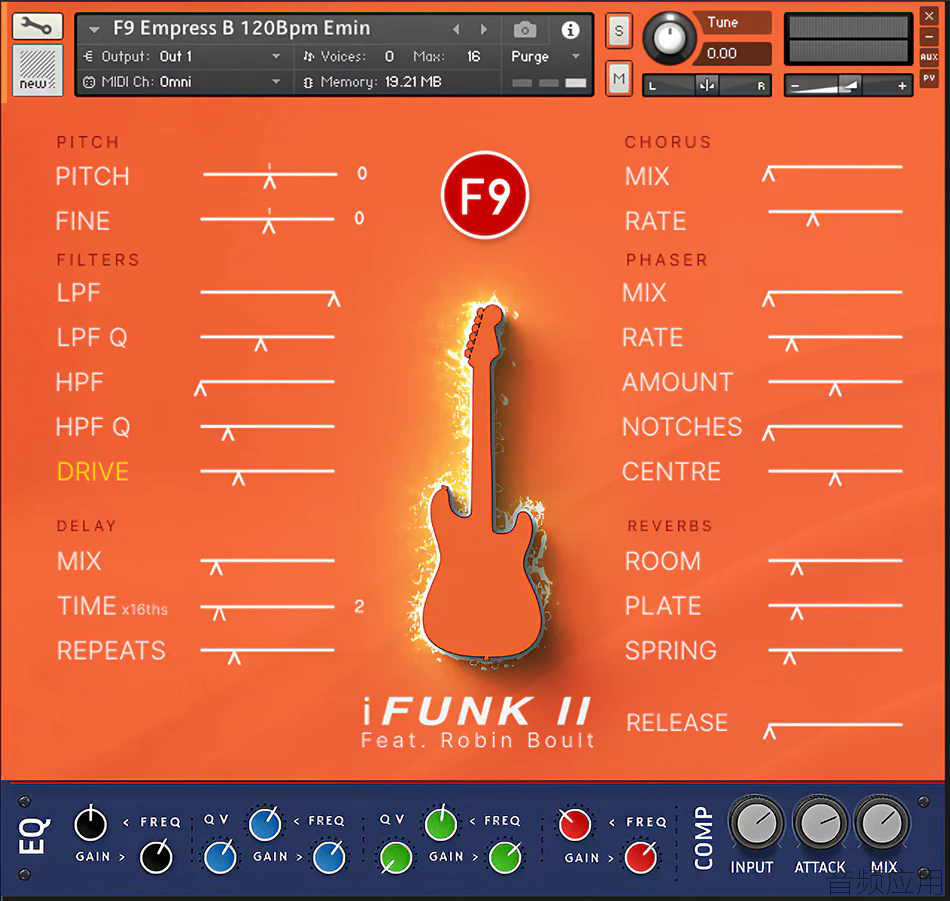Toggle the PV button
This screenshot has width=950, height=901.
click(929, 78)
